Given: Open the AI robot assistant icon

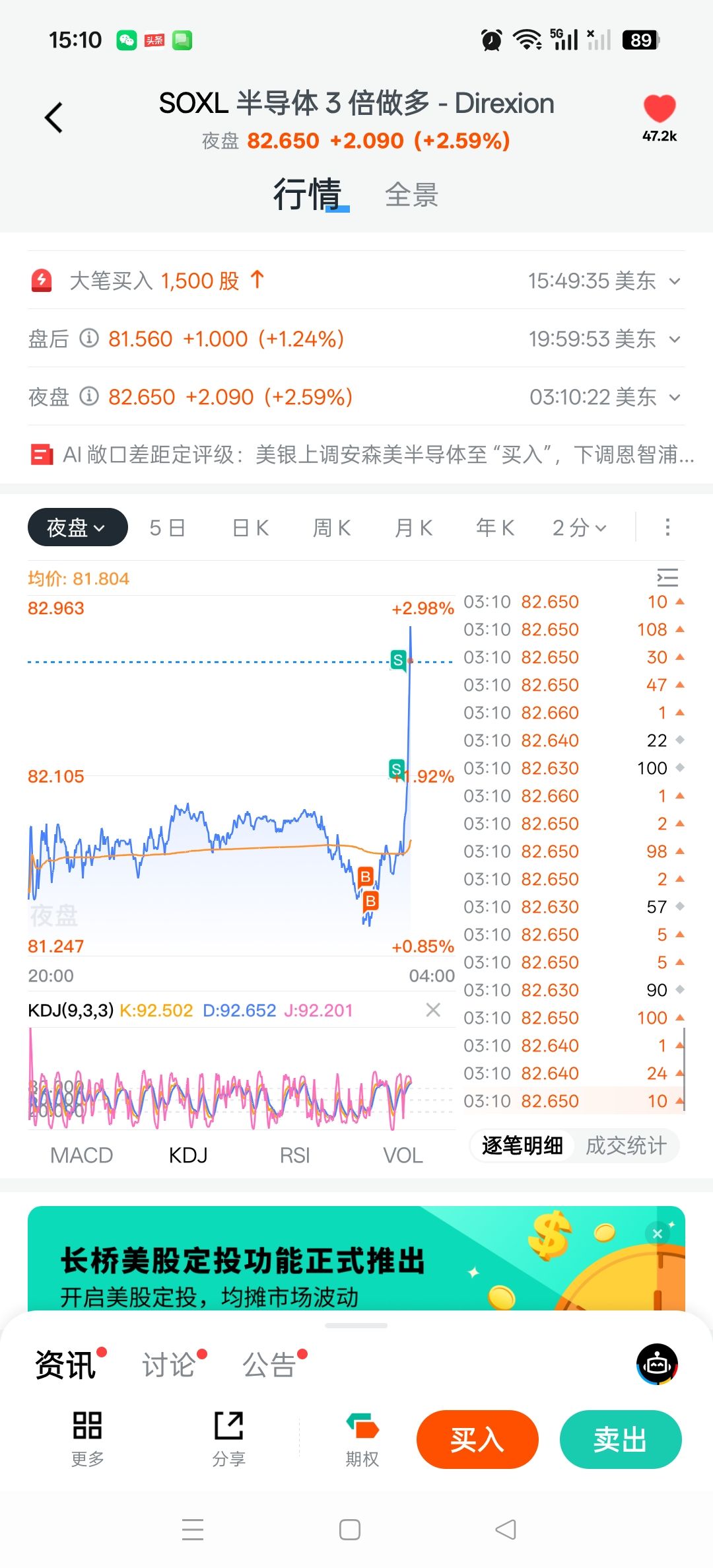Looking at the screenshot, I should coord(657,1364).
